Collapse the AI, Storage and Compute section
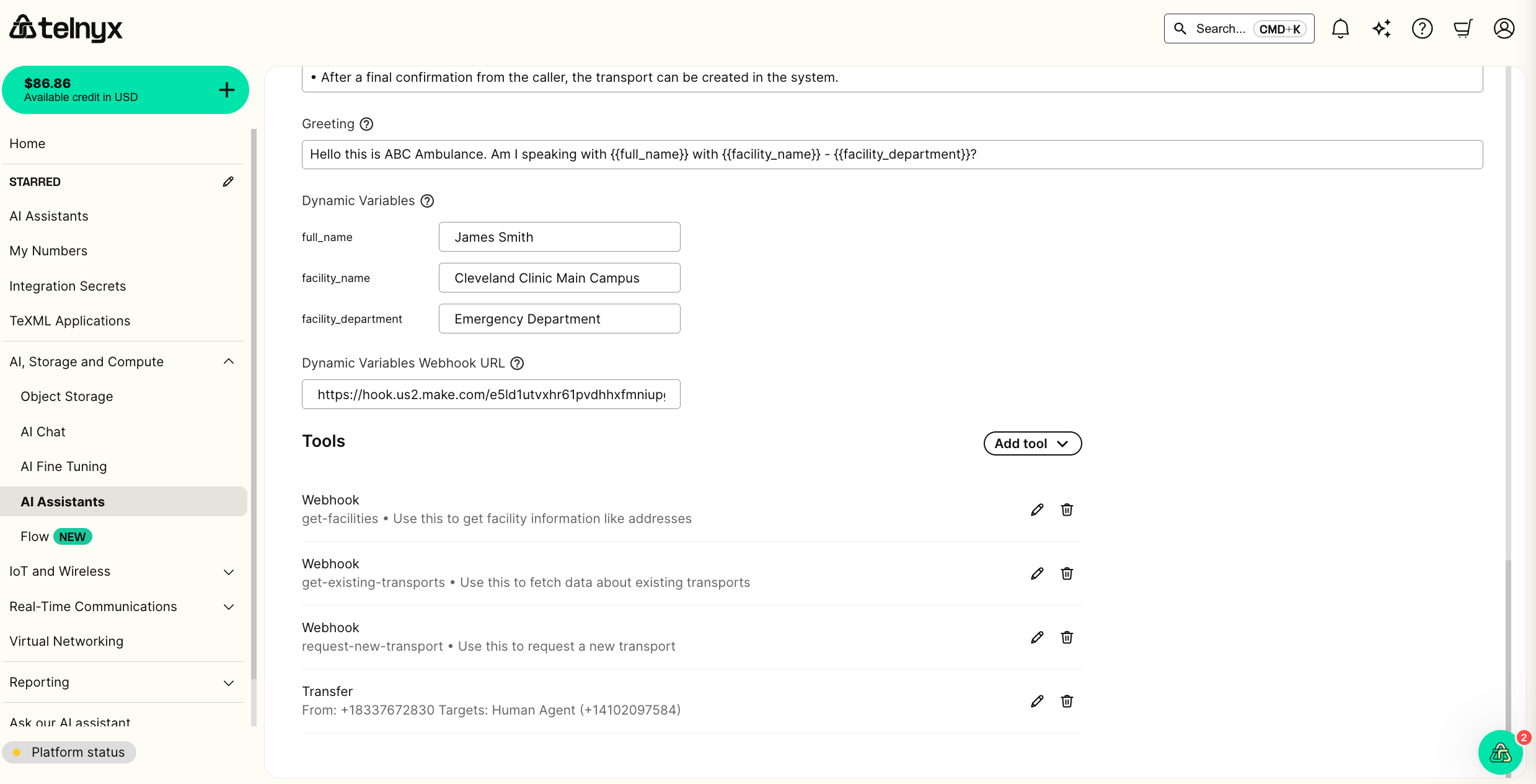Image resolution: width=1536 pixels, height=784 pixels. pyautogui.click(x=229, y=361)
